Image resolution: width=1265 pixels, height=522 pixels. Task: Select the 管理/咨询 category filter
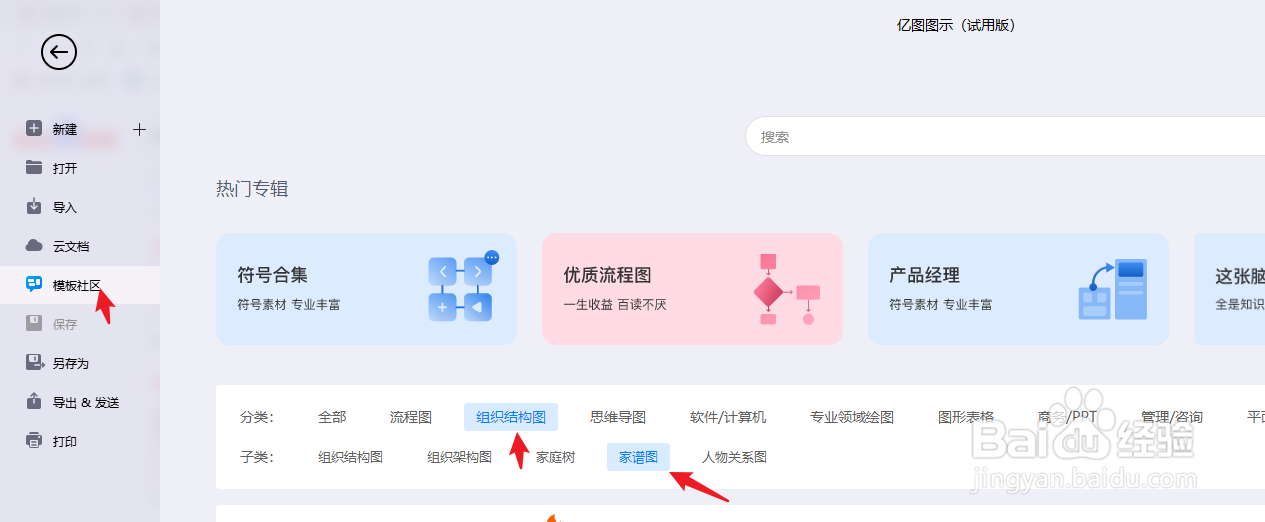[x=1172, y=417]
